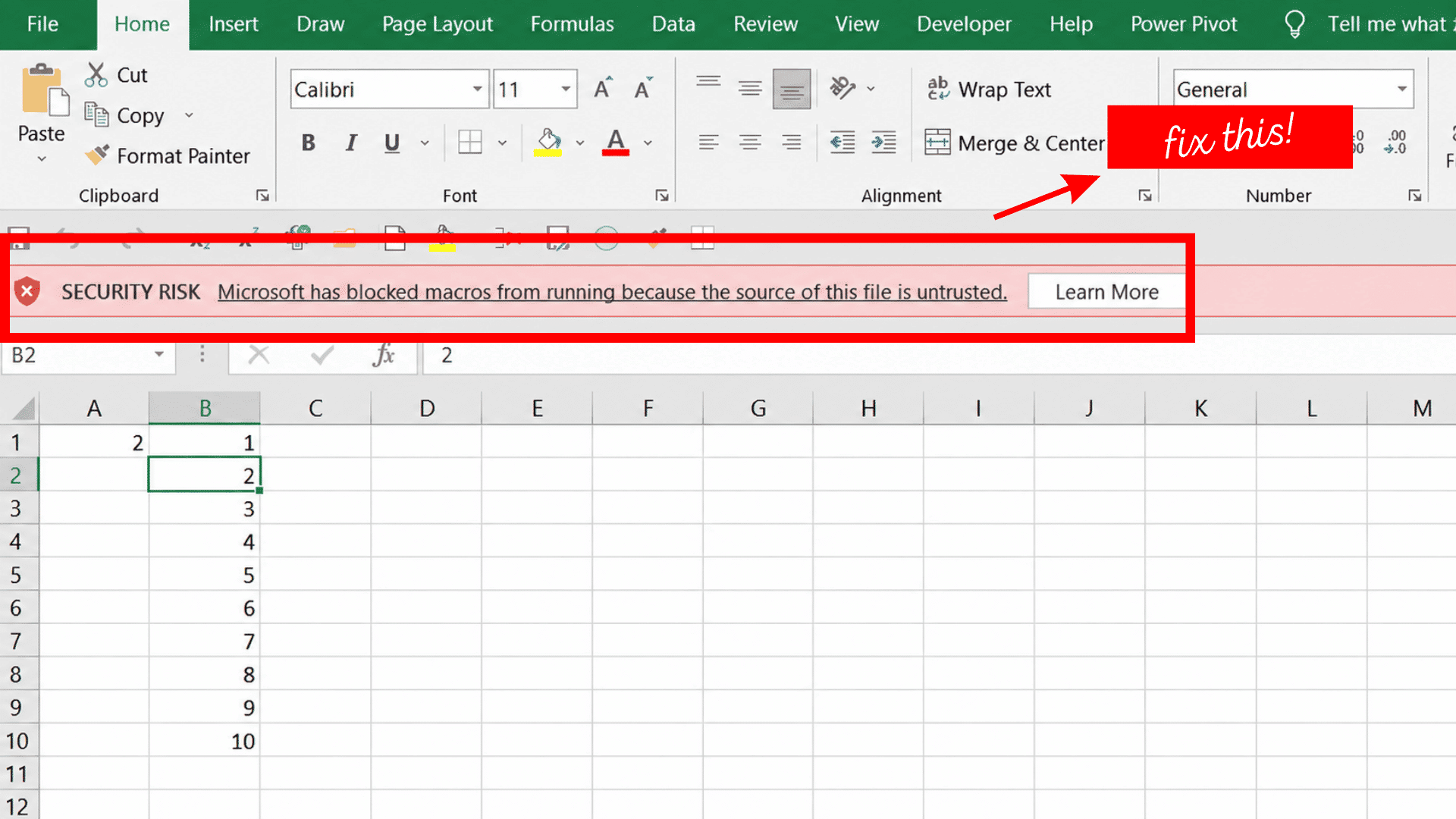This screenshot has width=1456, height=819.
Task: Align text right
Action: coord(792,142)
